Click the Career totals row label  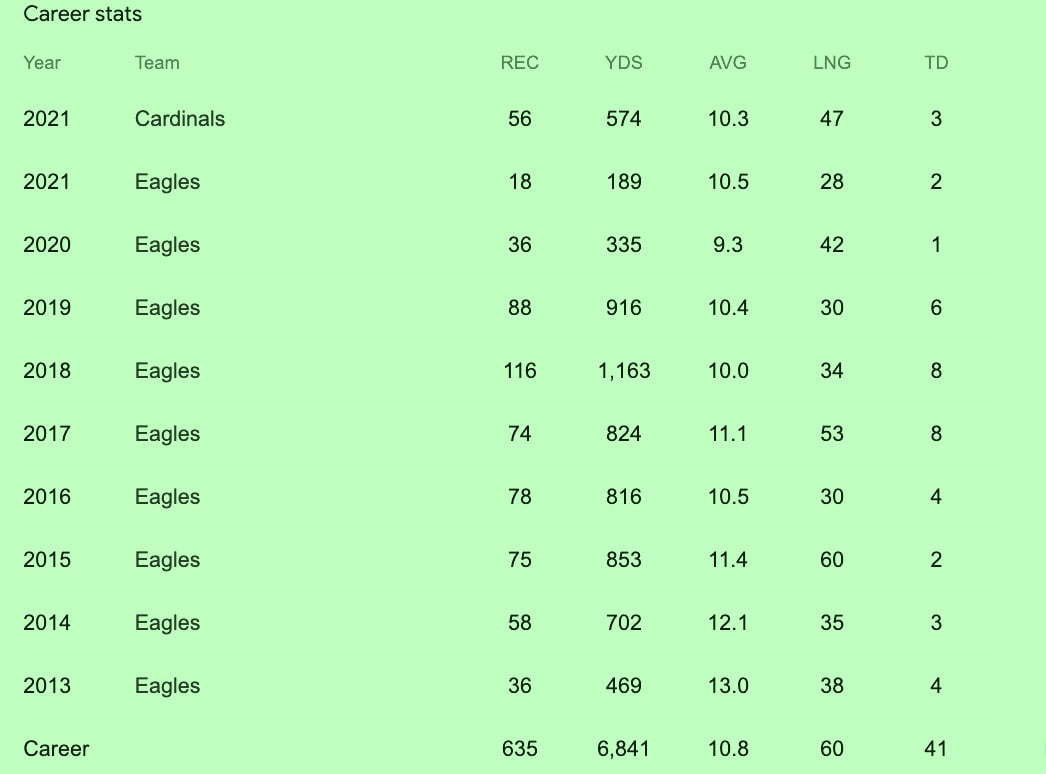(56, 749)
